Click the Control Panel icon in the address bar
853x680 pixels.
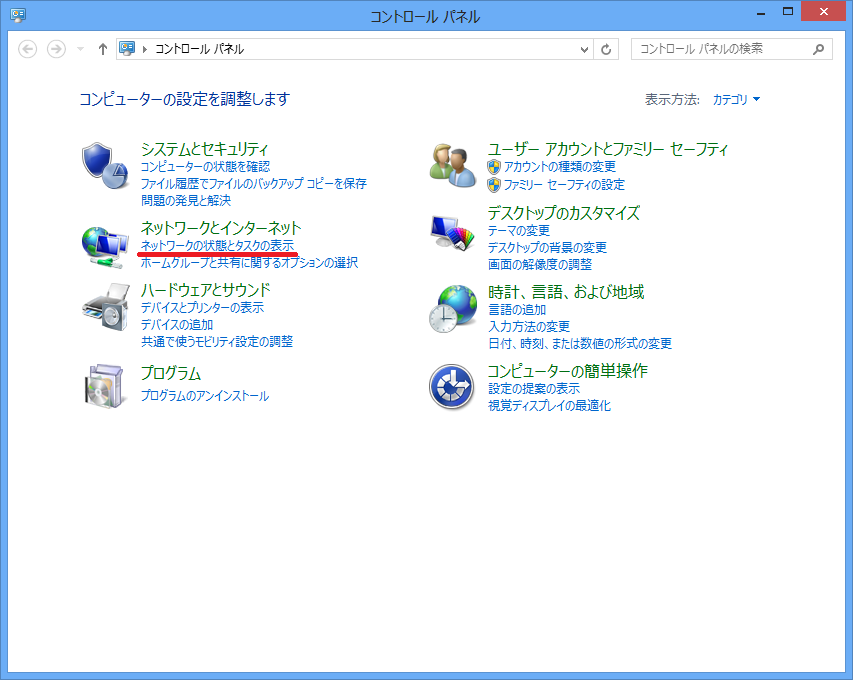coord(127,49)
